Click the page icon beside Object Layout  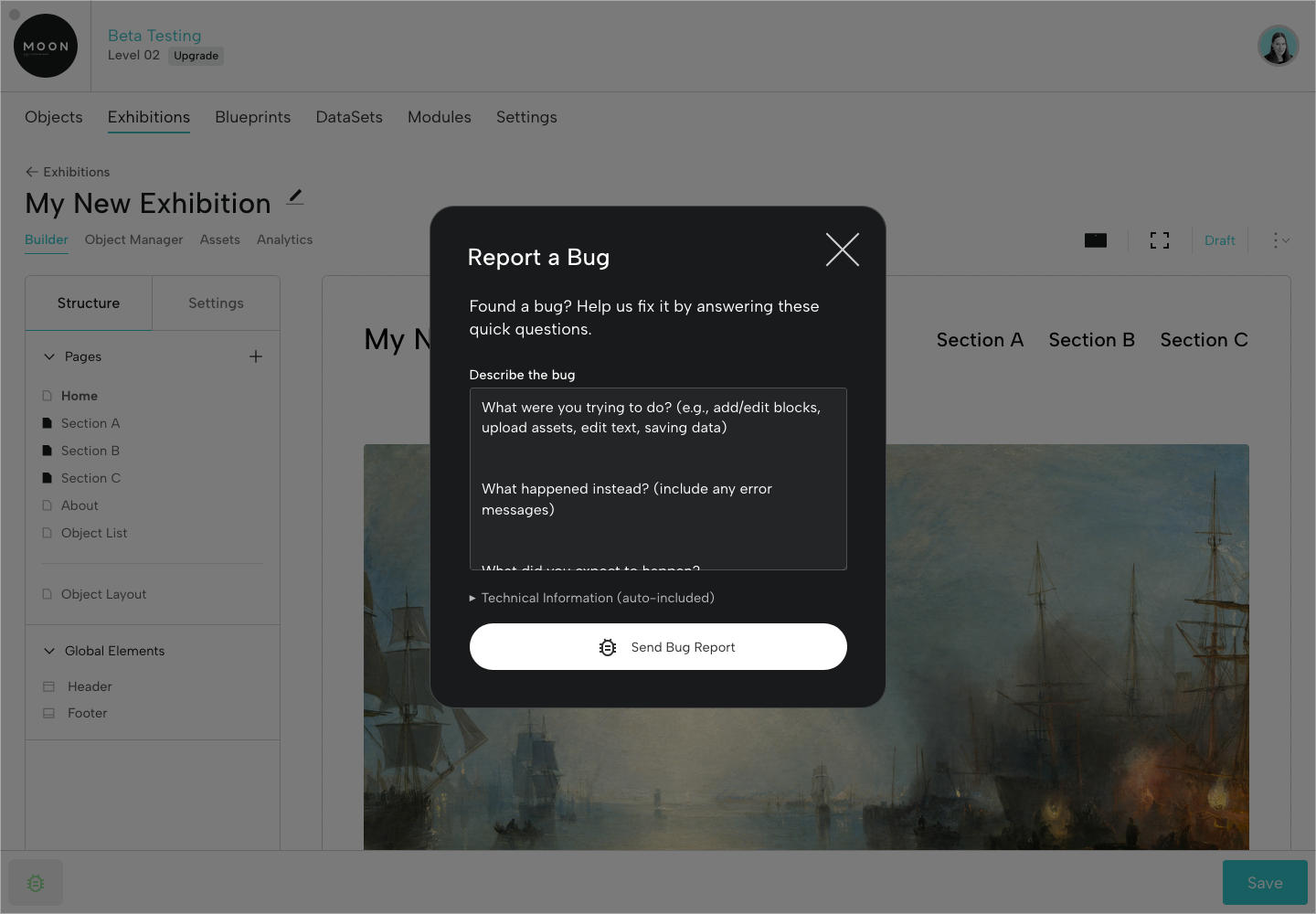pyautogui.click(x=48, y=594)
